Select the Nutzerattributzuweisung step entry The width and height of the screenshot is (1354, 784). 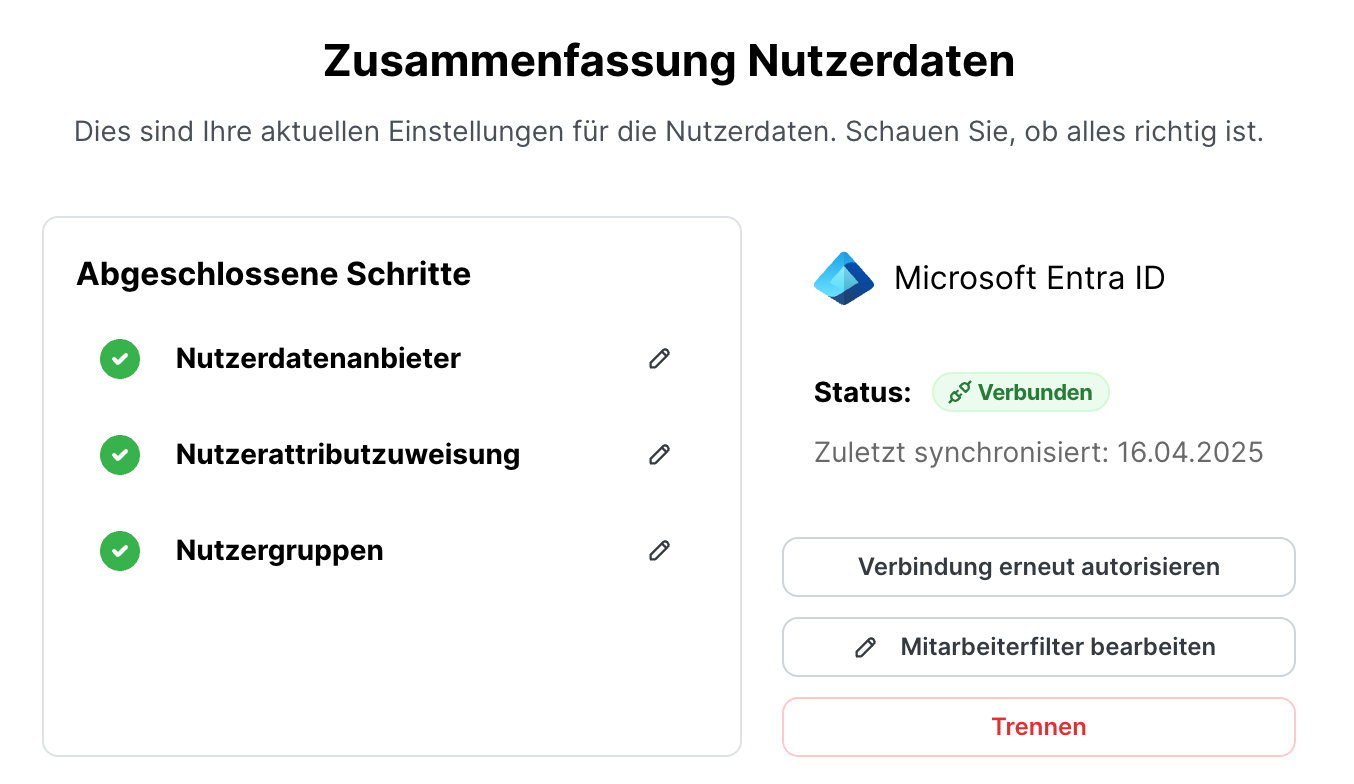coord(348,455)
